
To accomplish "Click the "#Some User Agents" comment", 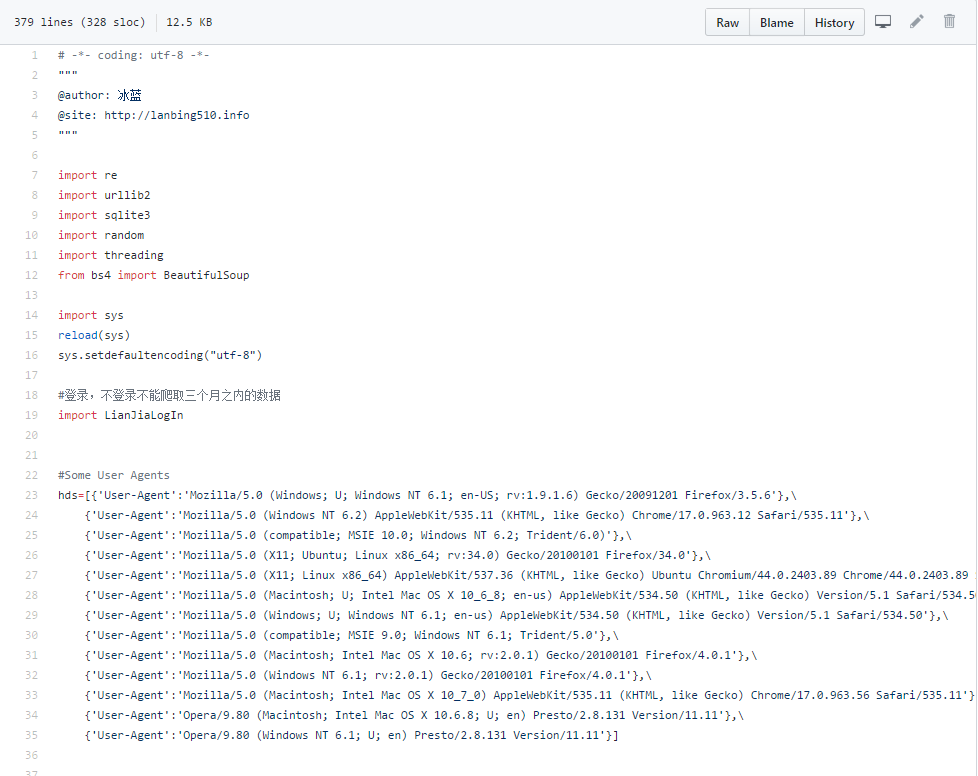I will tap(114, 475).
